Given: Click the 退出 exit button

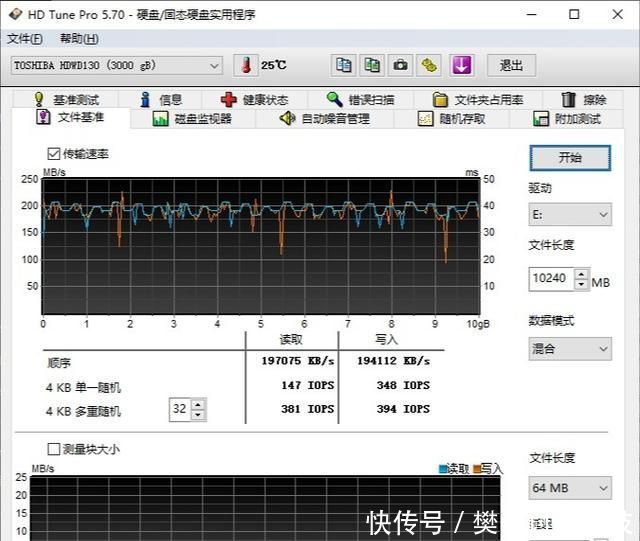Looking at the screenshot, I should [511, 65].
